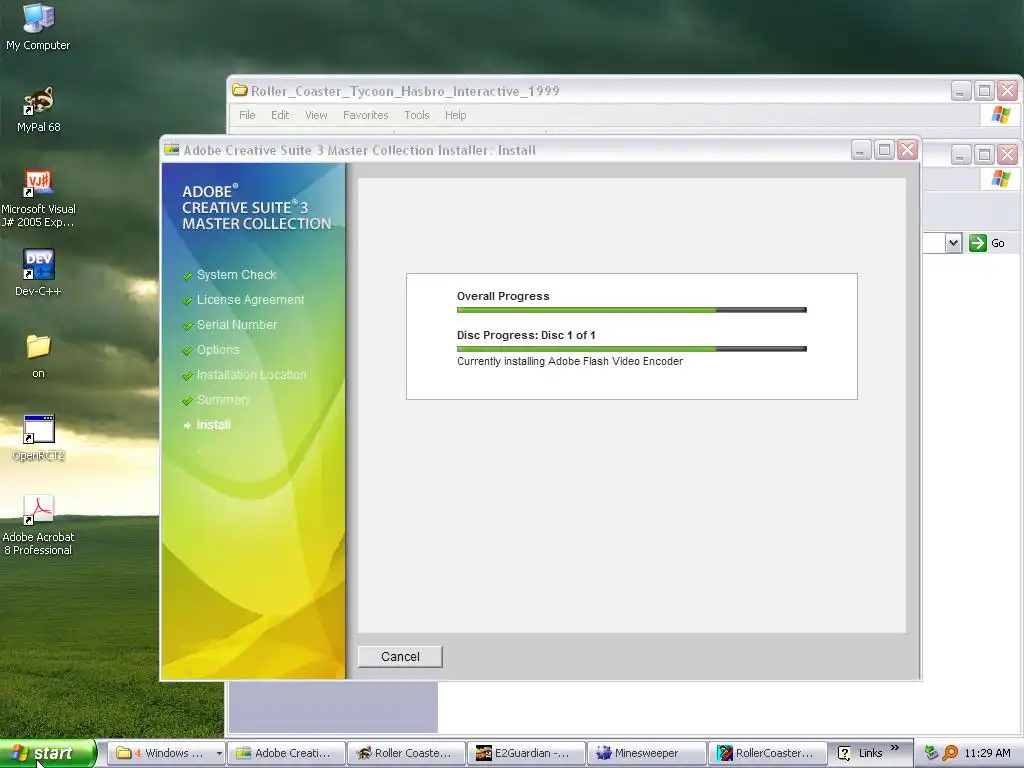This screenshot has height=768, width=1024.
Task: Open Tools menu in Roller_Coaster_Tycoon window
Action: (x=417, y=115)
